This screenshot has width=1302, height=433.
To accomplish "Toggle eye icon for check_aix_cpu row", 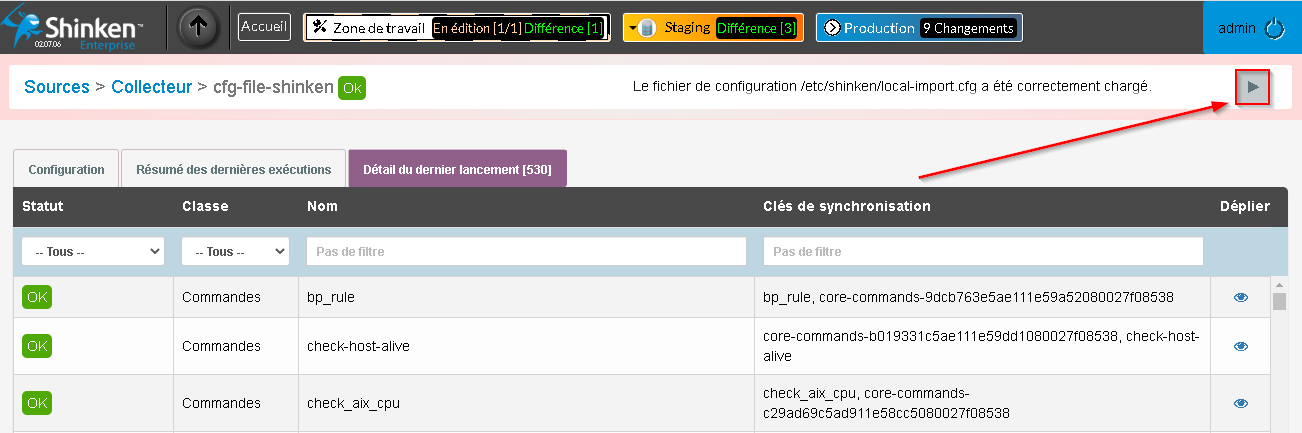I will point(1241,403).
